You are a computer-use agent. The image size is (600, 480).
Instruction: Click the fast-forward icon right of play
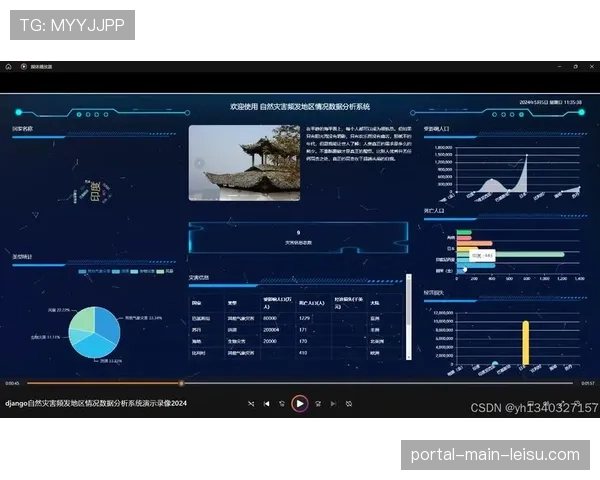(x=317, y=404)
